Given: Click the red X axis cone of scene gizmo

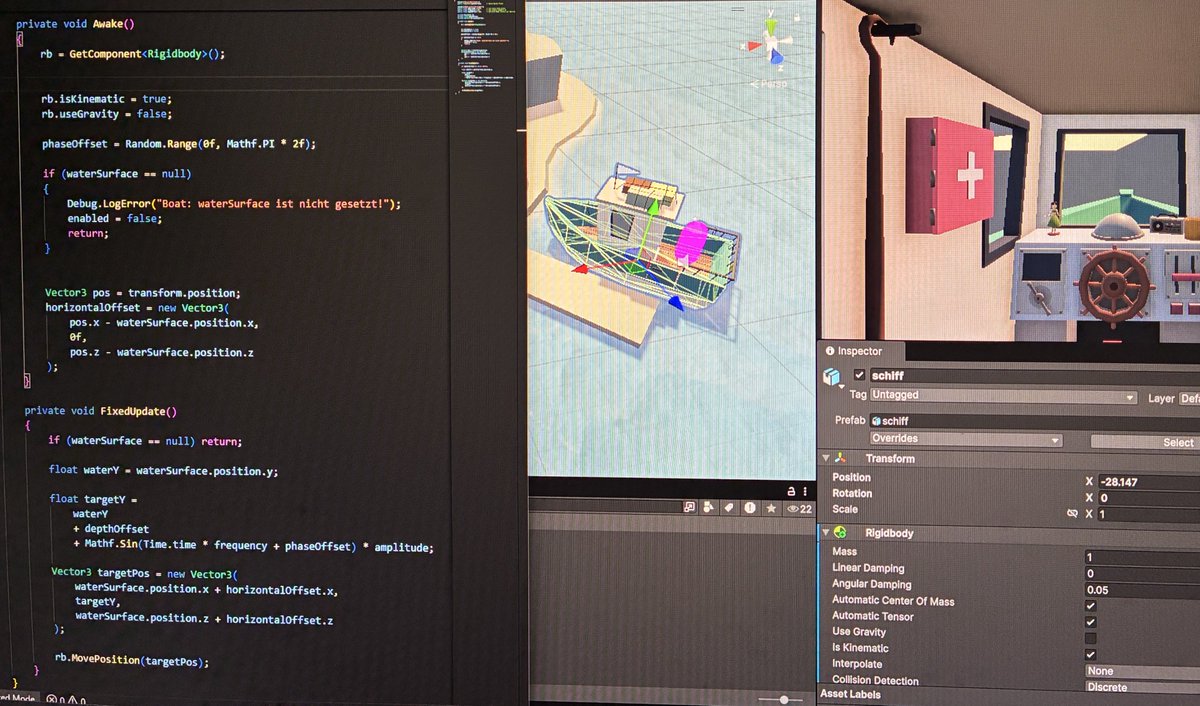Looking at the screenshot, I should pyautogui.click(x=753, y=45).
